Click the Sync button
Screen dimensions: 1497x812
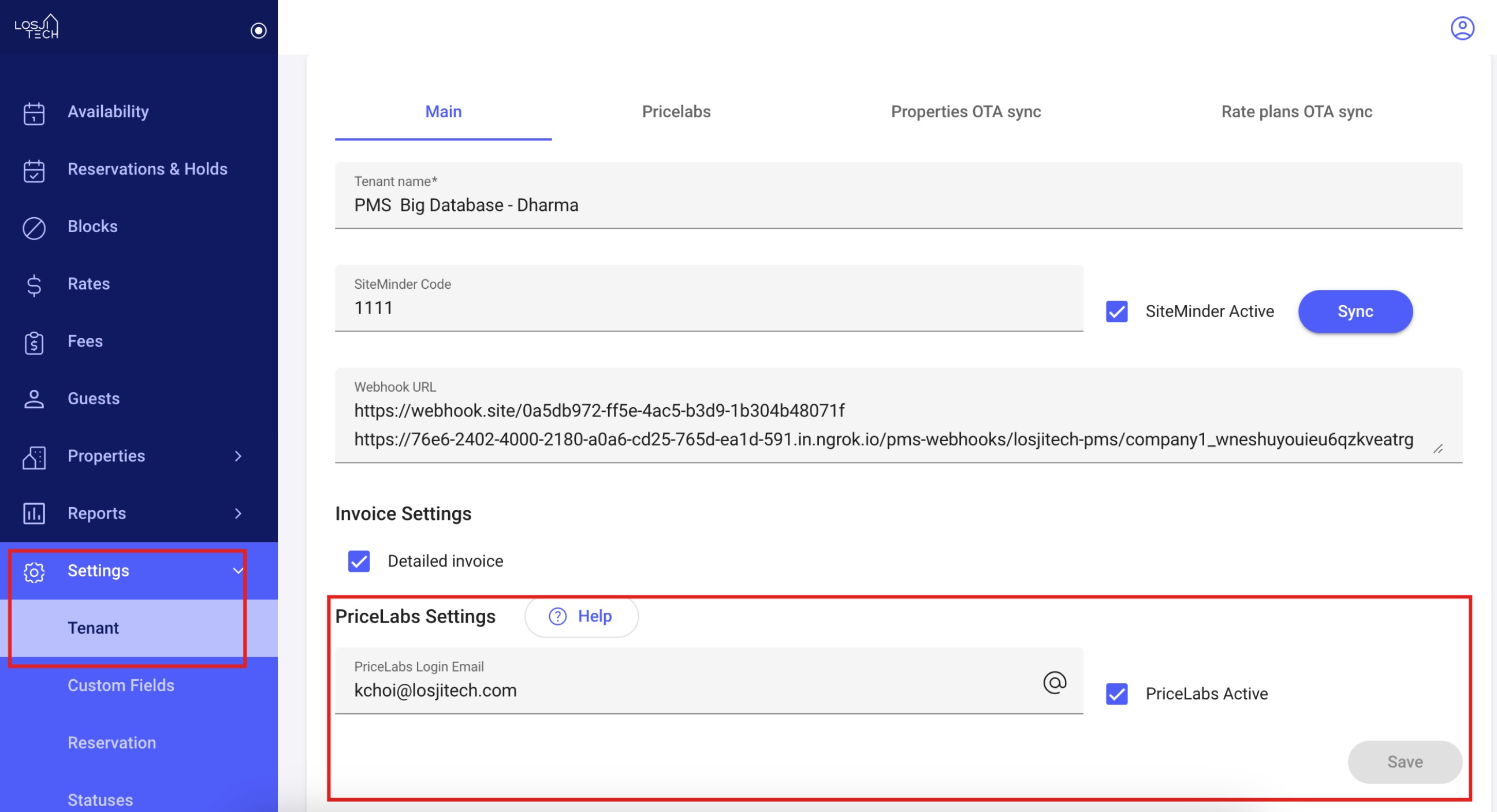coord(1355,311)
